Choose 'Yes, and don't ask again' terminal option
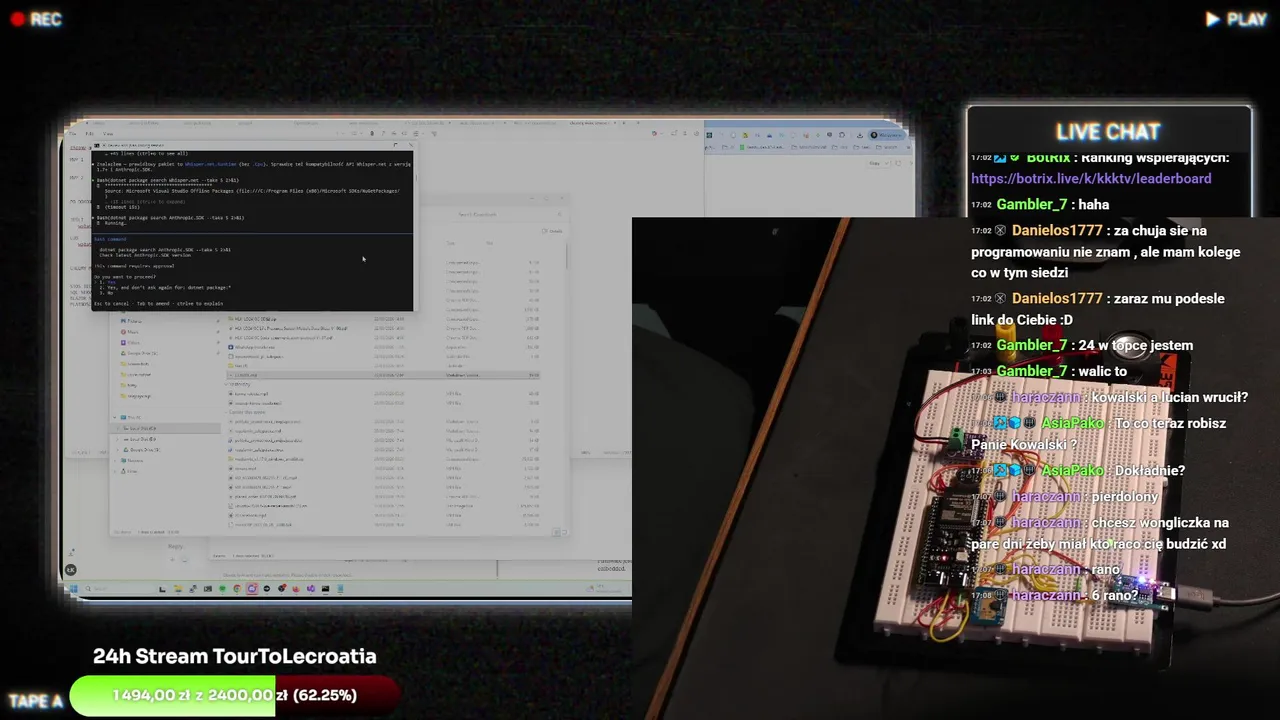The height and width of the screenshot is (720, 1280). [x=164, y=287]
